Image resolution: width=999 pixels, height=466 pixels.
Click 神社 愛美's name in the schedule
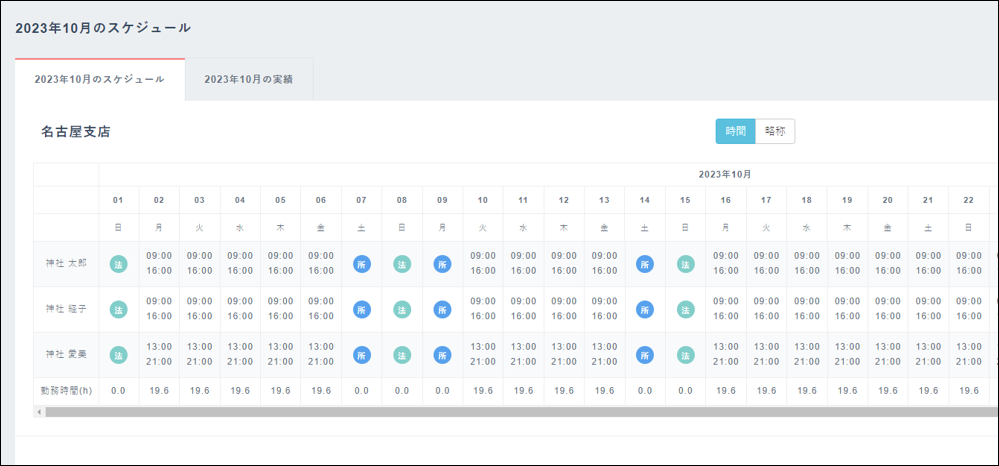click(67, 355)
